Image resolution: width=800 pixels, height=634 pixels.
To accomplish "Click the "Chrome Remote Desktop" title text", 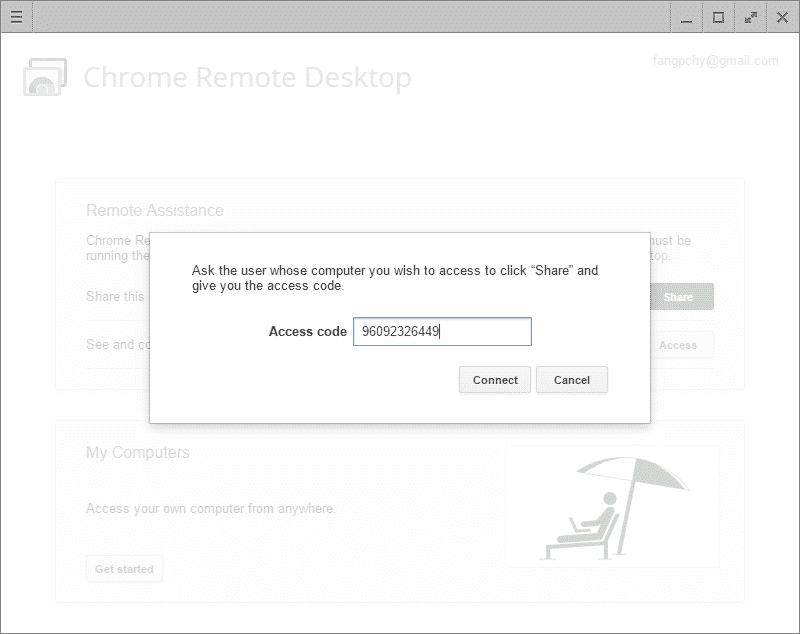I will [x=247, y=78].
